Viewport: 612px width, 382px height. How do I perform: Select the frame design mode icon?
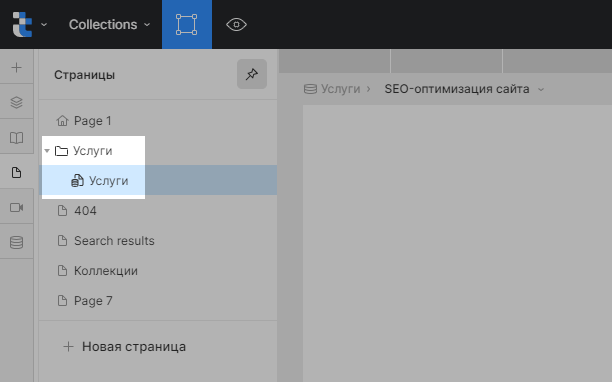[187, 24]
